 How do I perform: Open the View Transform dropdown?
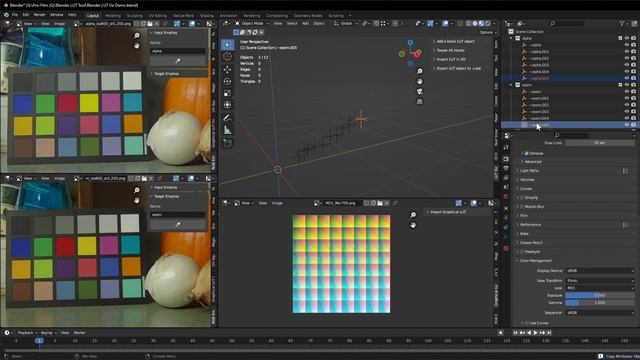click(x=600, y=281)
